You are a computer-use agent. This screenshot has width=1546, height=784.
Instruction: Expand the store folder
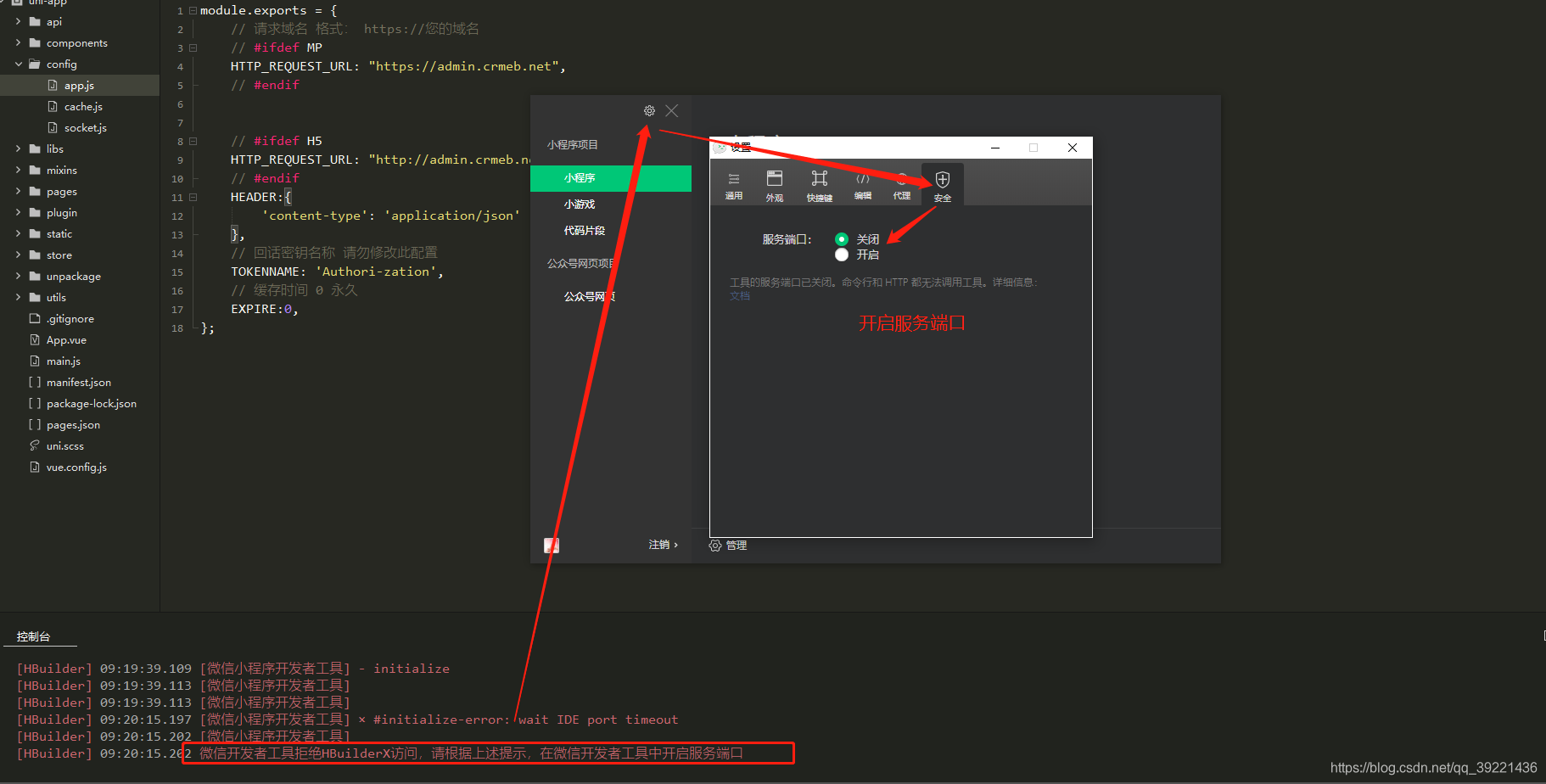(18, 255)
